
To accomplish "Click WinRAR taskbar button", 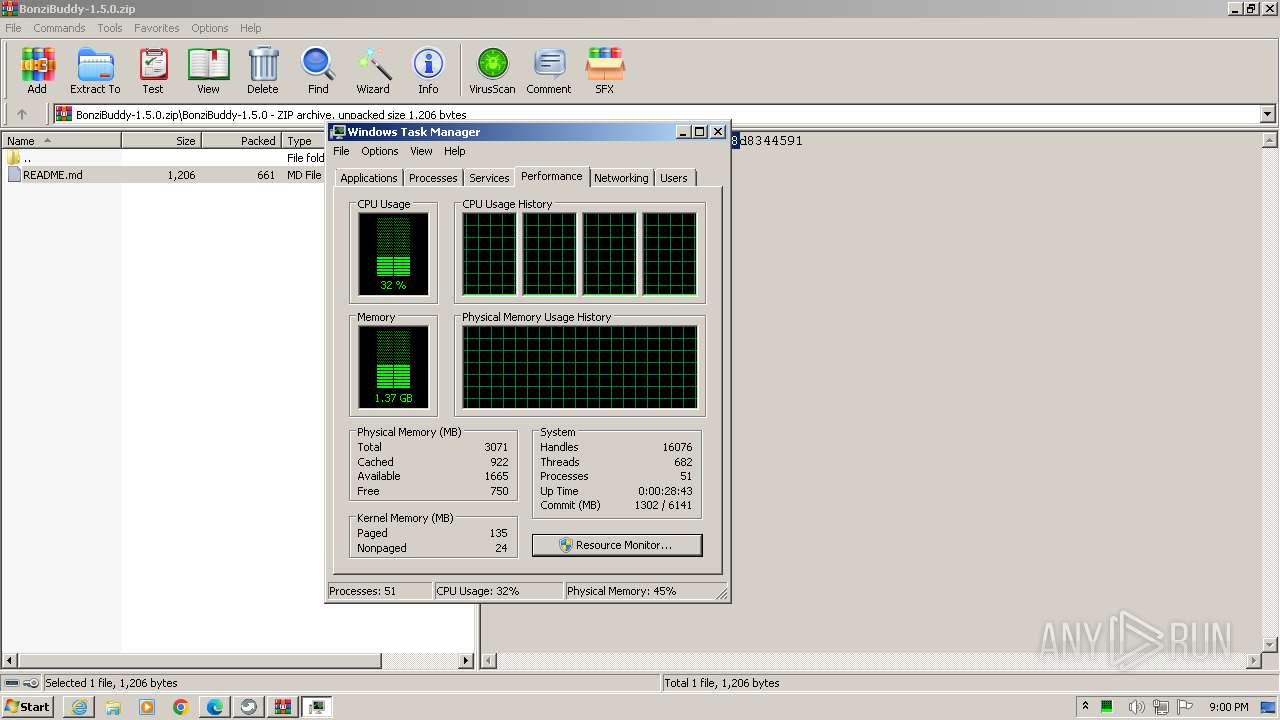I will [283, 707].
